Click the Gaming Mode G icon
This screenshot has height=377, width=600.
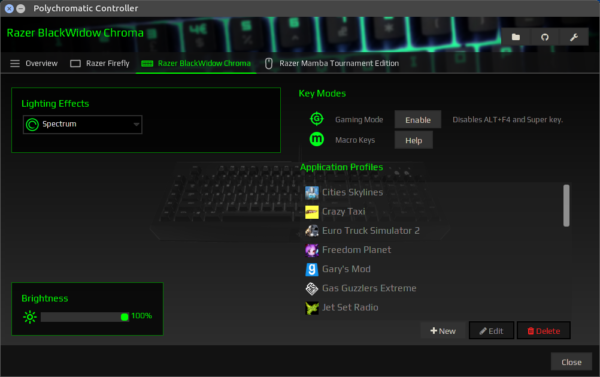point(316,119)
